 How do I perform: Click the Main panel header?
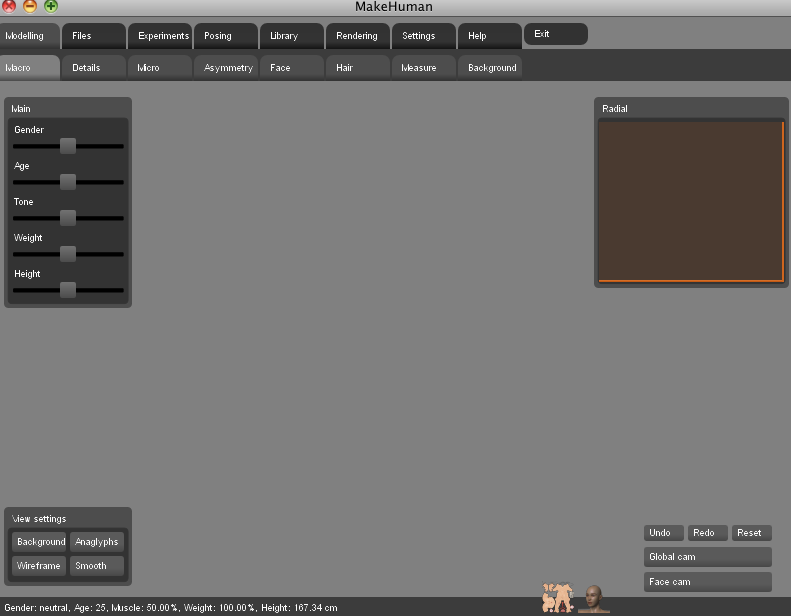pos(68,108)
